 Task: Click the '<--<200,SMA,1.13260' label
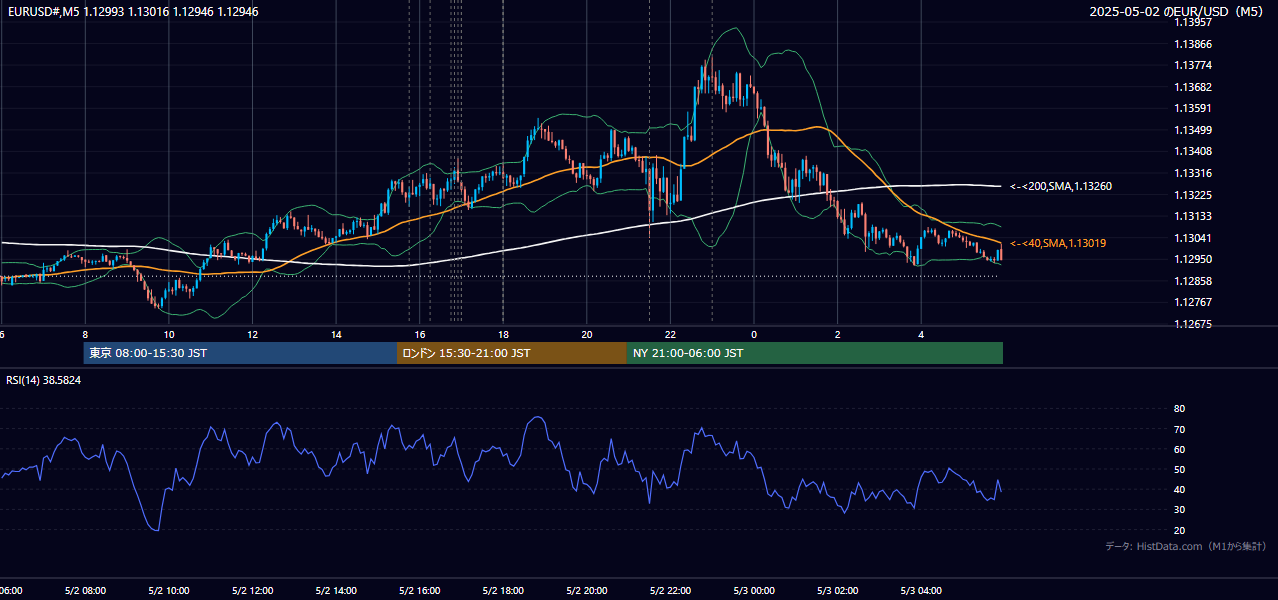(1061, 186)
